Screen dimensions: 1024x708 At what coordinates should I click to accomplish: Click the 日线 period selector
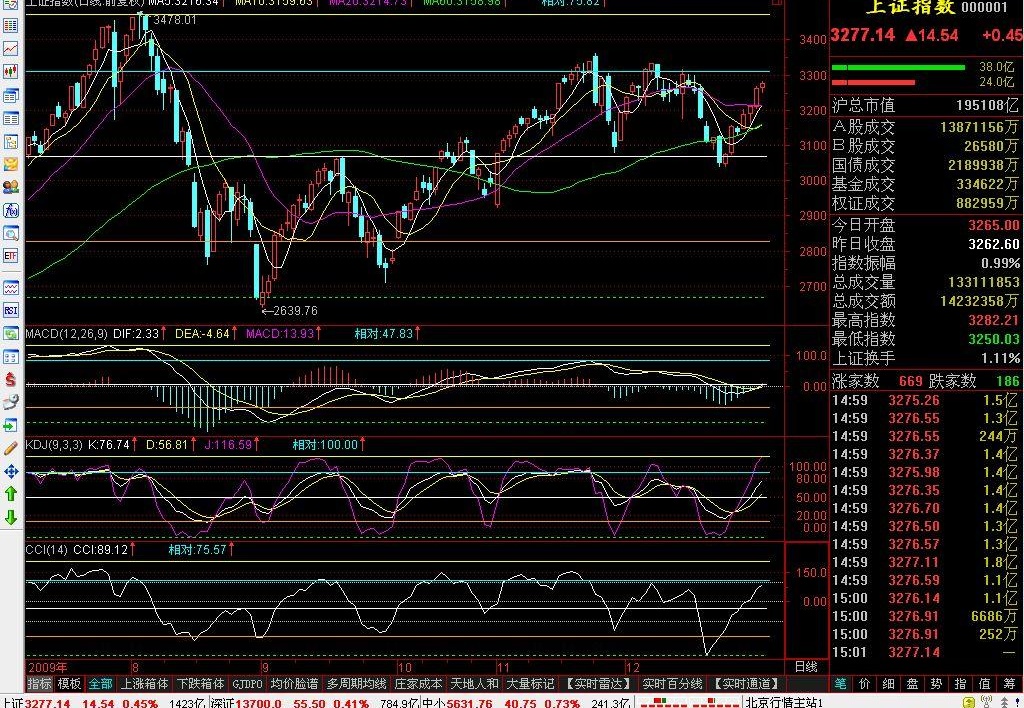[x=806, y=667]
